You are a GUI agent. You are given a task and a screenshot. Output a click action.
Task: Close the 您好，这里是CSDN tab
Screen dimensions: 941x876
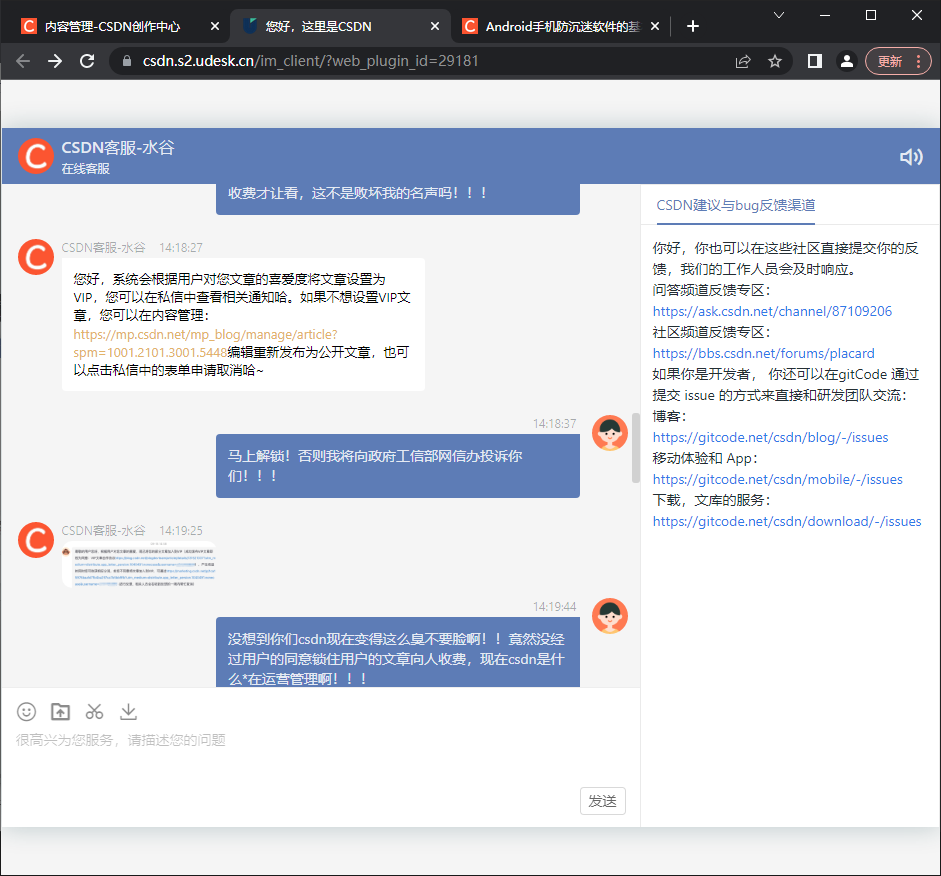coord(435,26)
